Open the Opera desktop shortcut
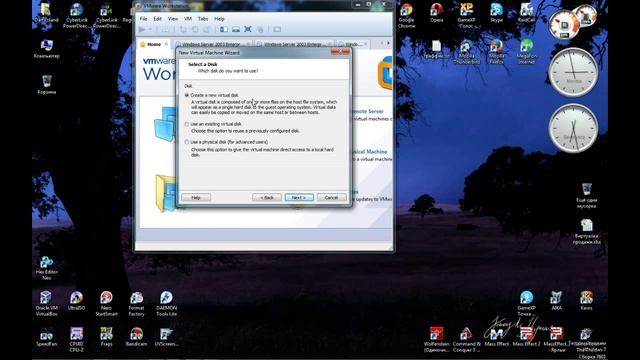 point(436,13)
